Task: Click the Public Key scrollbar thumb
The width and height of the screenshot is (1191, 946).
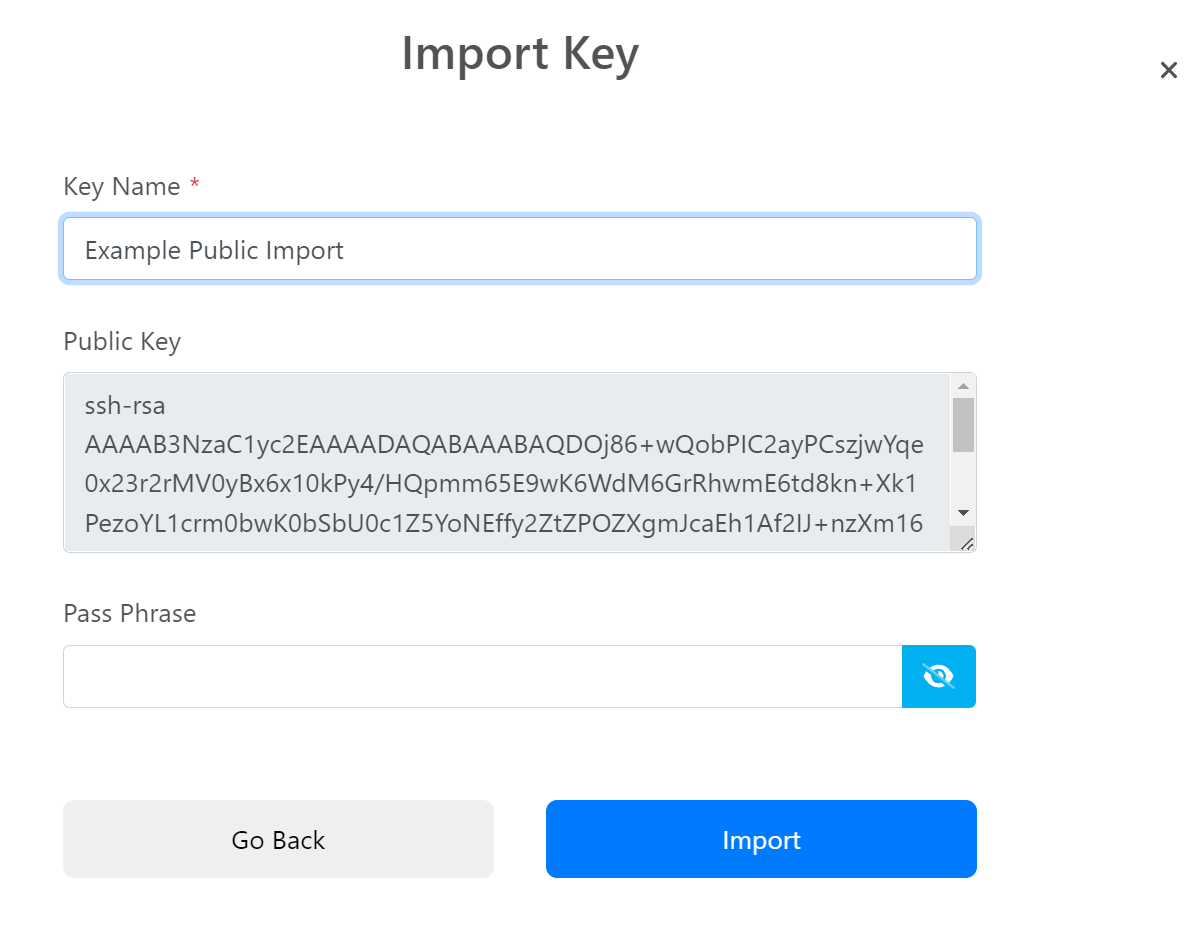Action: point(963,425)
